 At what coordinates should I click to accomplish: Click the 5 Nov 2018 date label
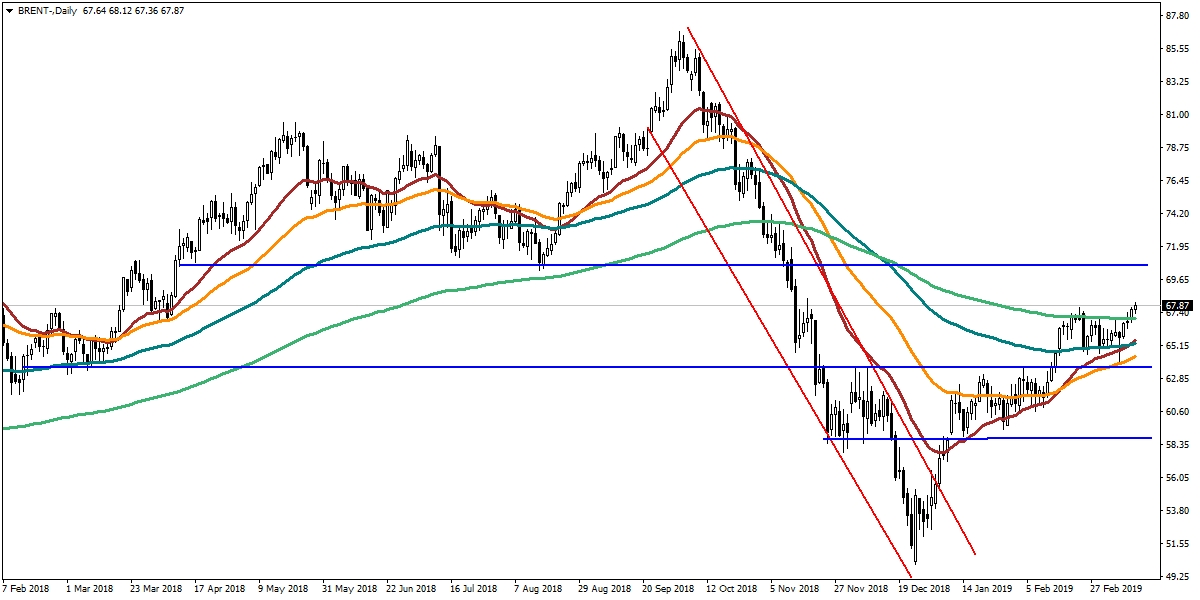(797, 590)
